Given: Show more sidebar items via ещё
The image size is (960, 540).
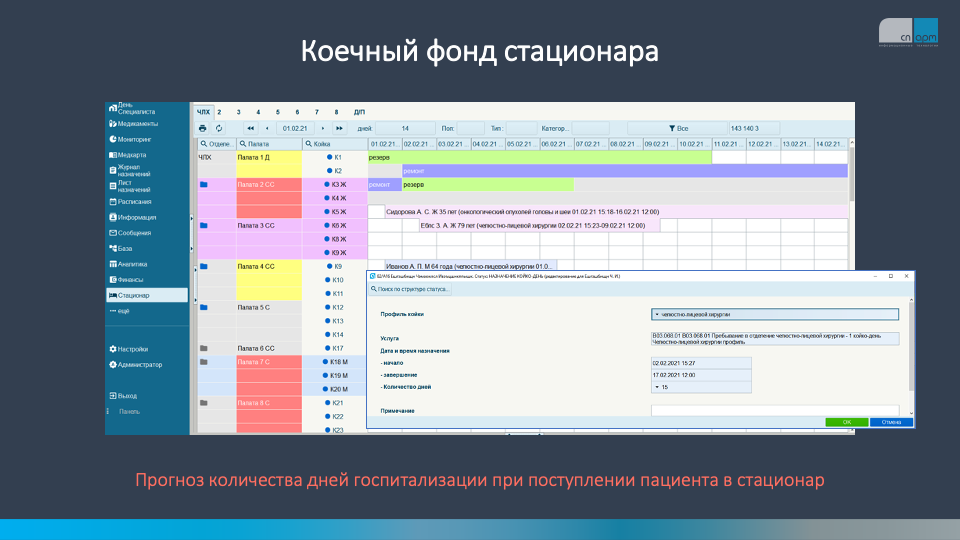Looking at the screenshot, I should pyautogui.click(x=120, y=311).
